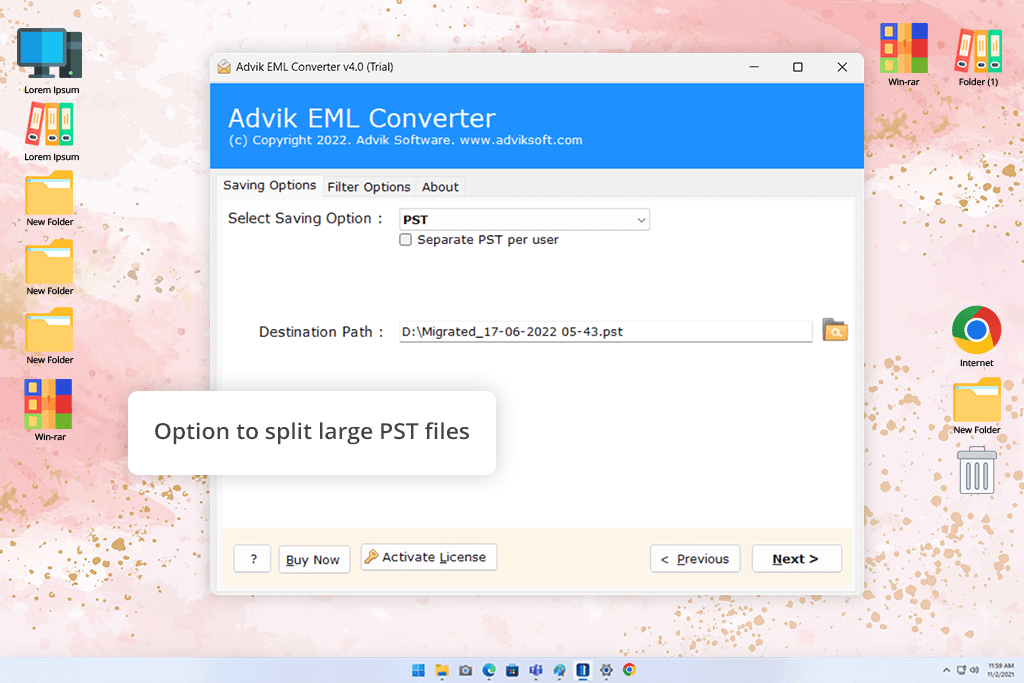Click the folder browse icon beside Destination Path

click(835, 330)
